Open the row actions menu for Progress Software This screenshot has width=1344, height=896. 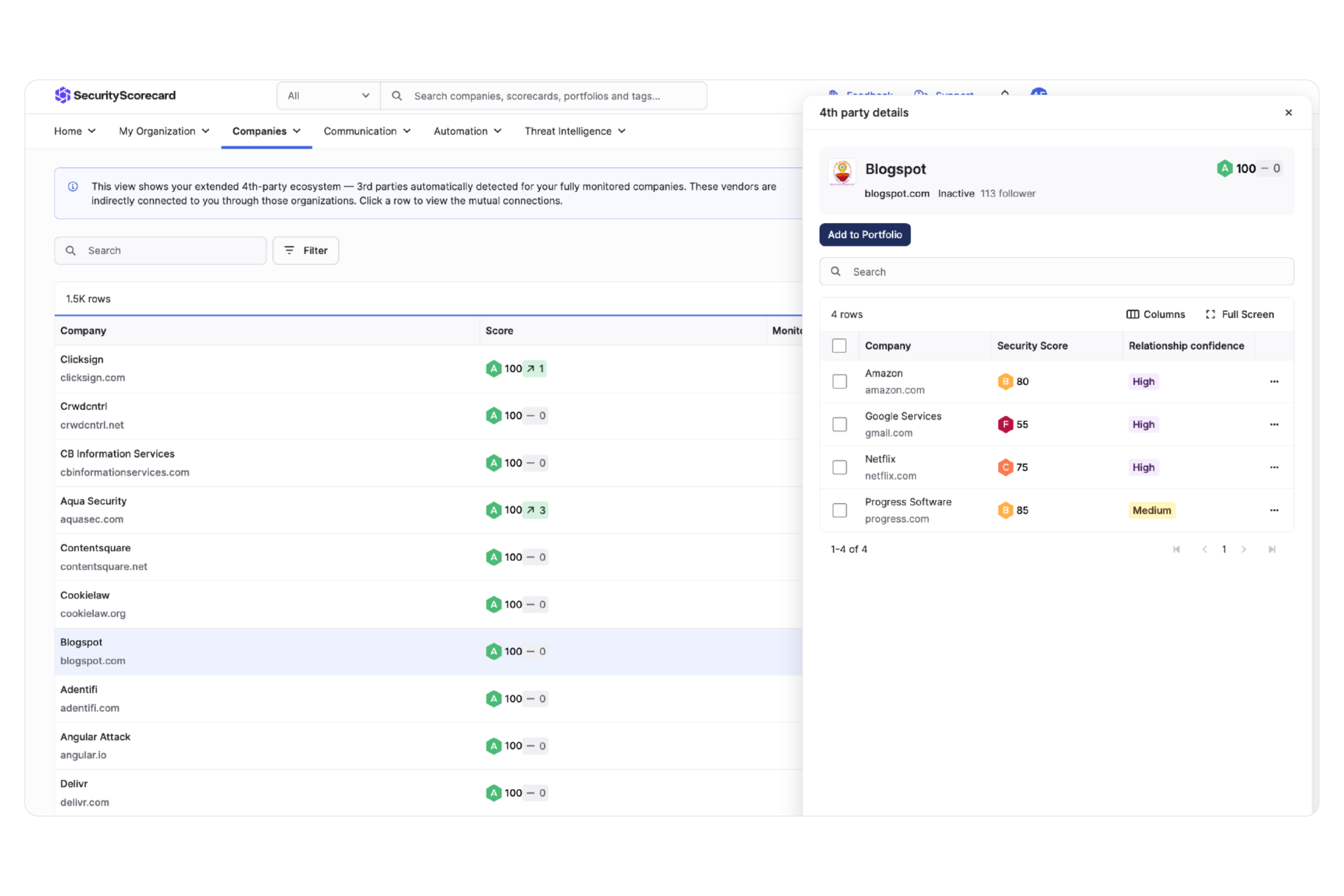click(x=1275, y=510)
